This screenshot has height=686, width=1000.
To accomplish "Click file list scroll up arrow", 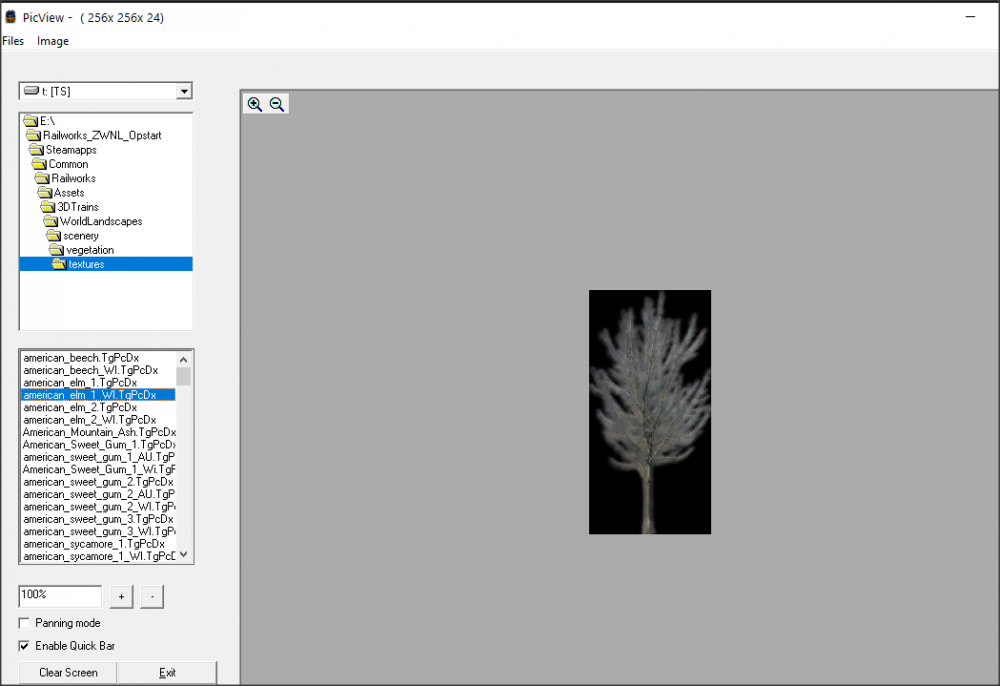I will 184,359.
